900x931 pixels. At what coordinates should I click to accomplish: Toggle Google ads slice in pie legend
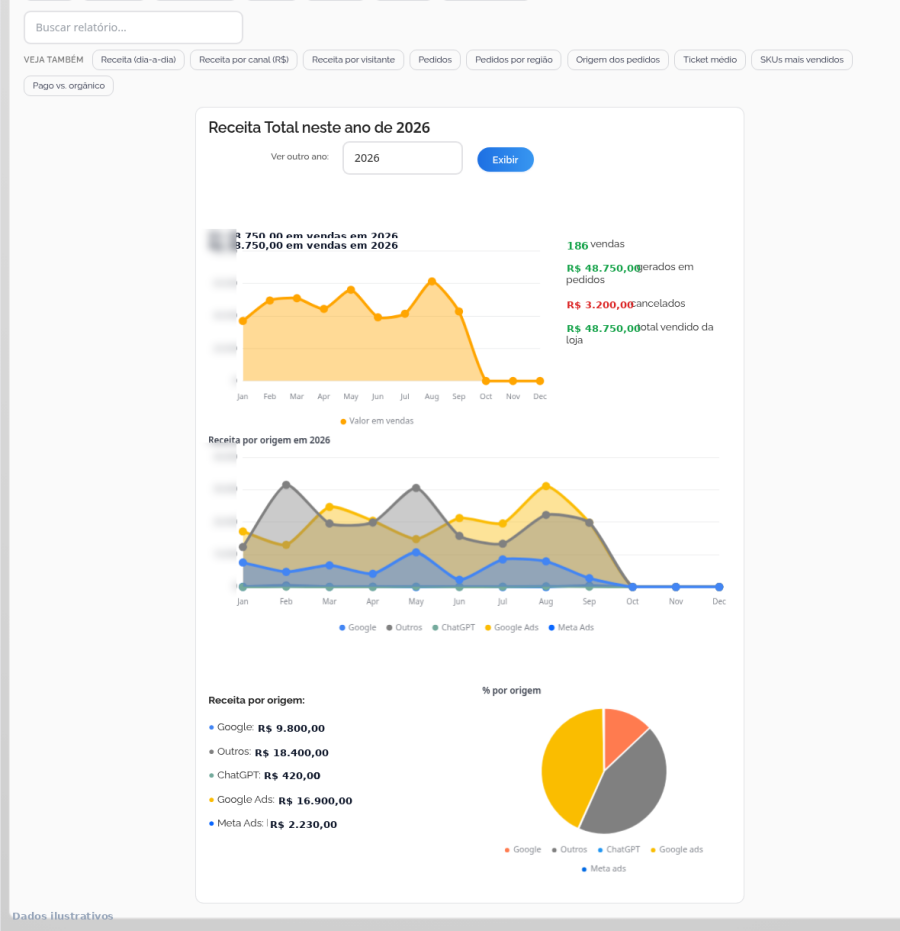[677, 850]
